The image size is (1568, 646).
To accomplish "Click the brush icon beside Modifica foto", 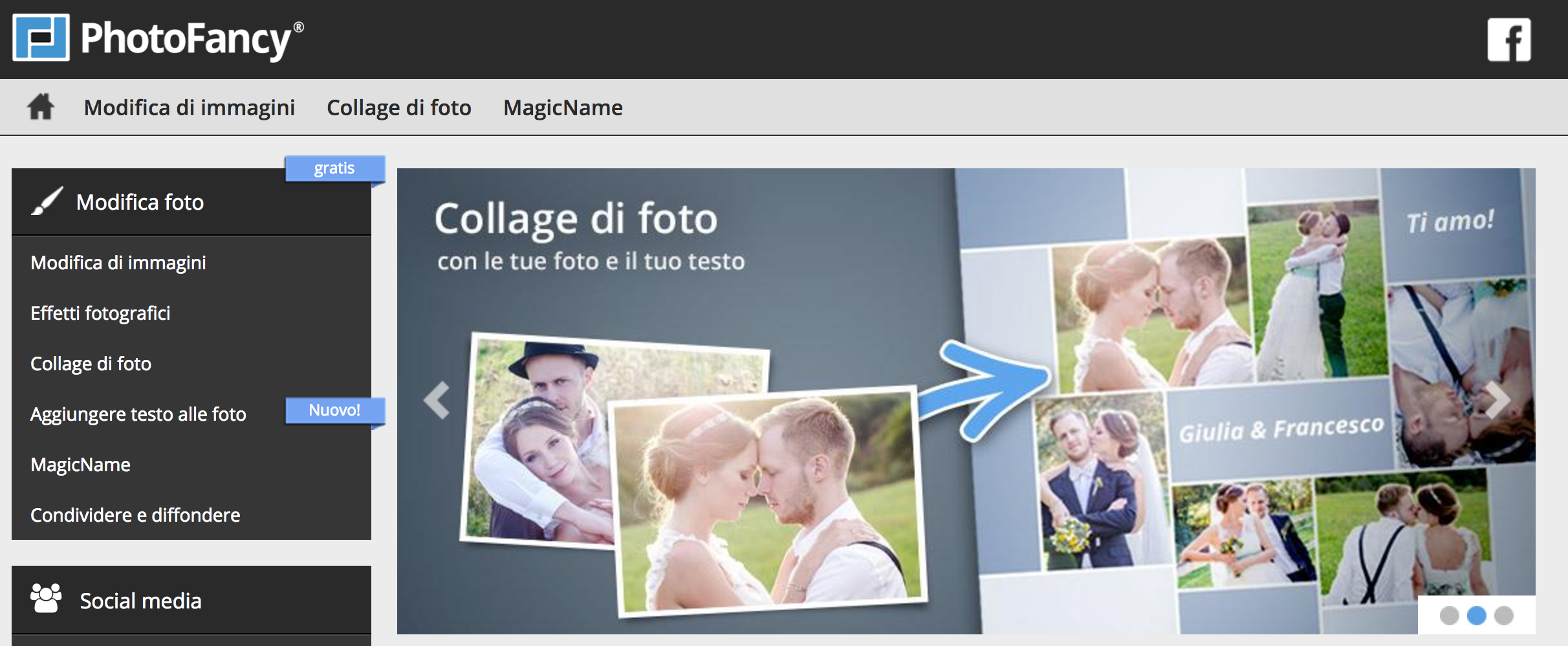I will point(47,201).
